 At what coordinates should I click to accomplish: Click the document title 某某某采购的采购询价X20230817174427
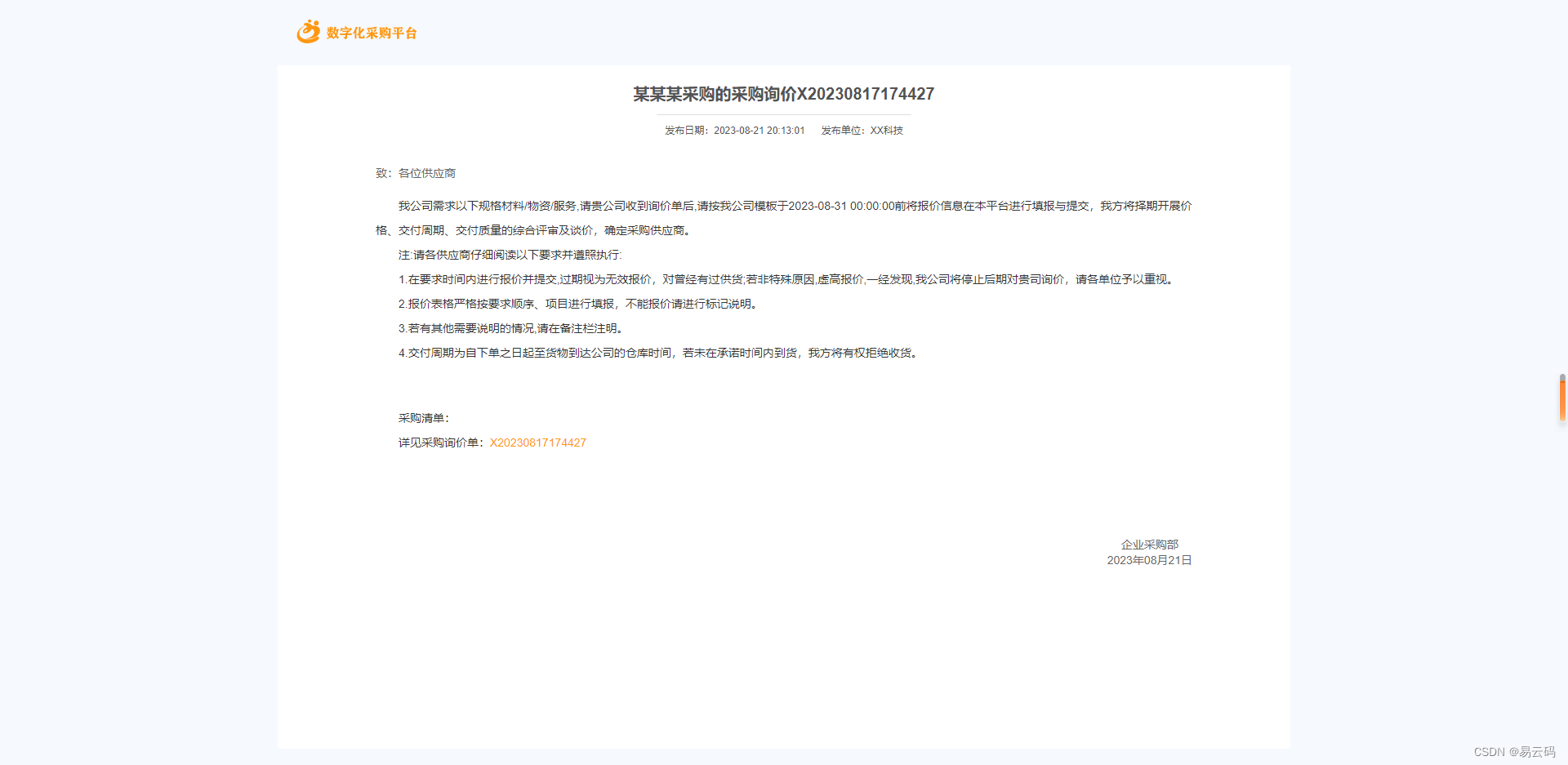coord(783,94)
